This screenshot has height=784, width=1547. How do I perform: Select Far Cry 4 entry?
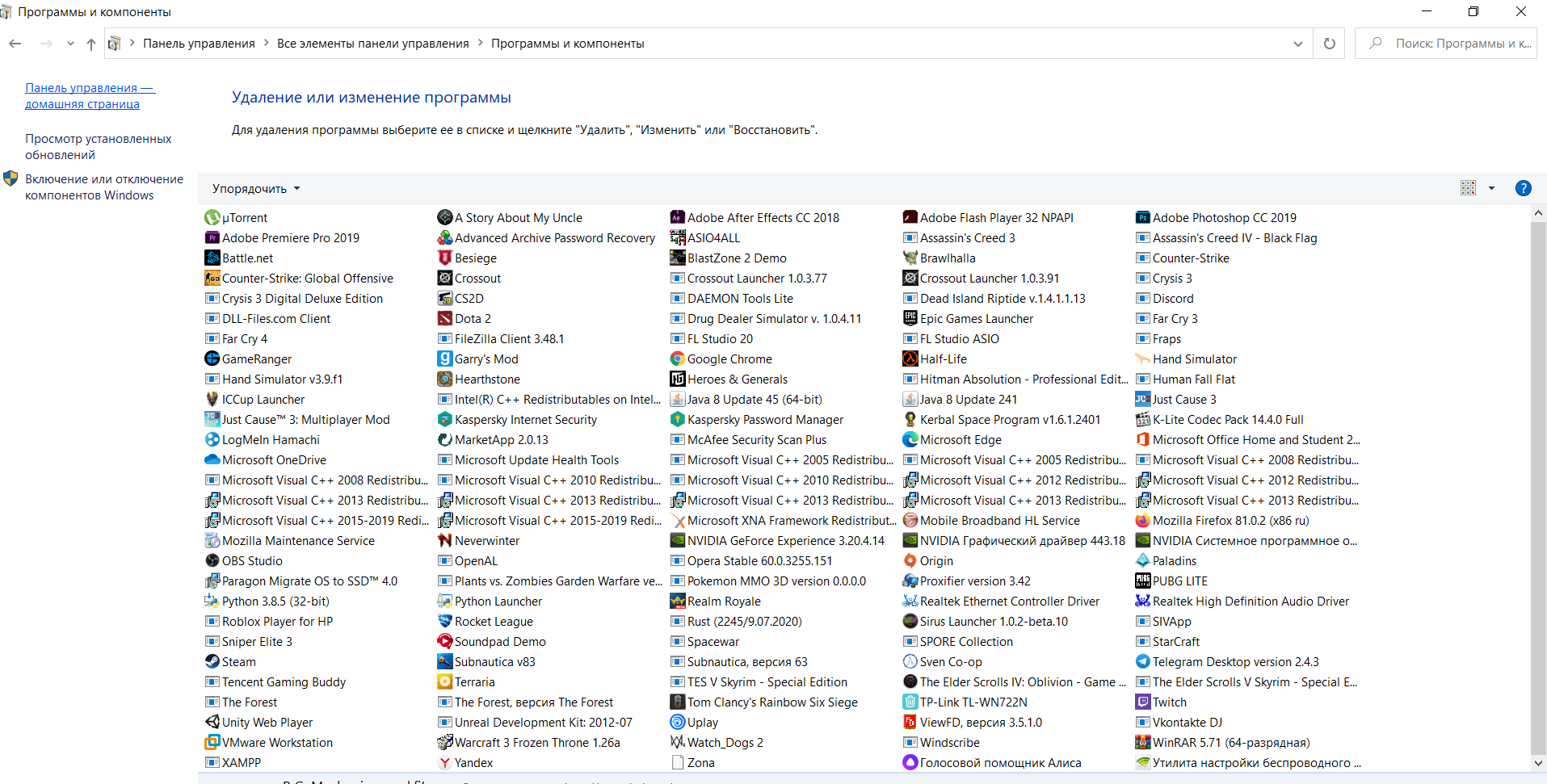(x=236, y=339)
